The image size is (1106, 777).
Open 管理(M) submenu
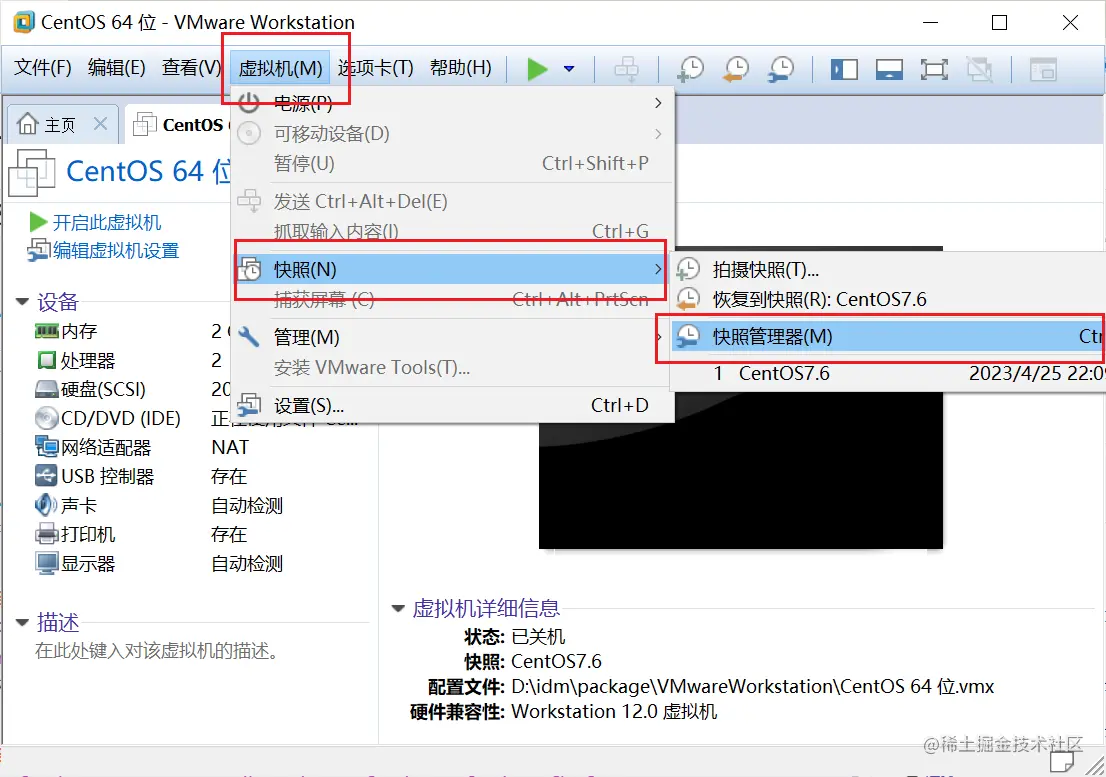[451, 337]
